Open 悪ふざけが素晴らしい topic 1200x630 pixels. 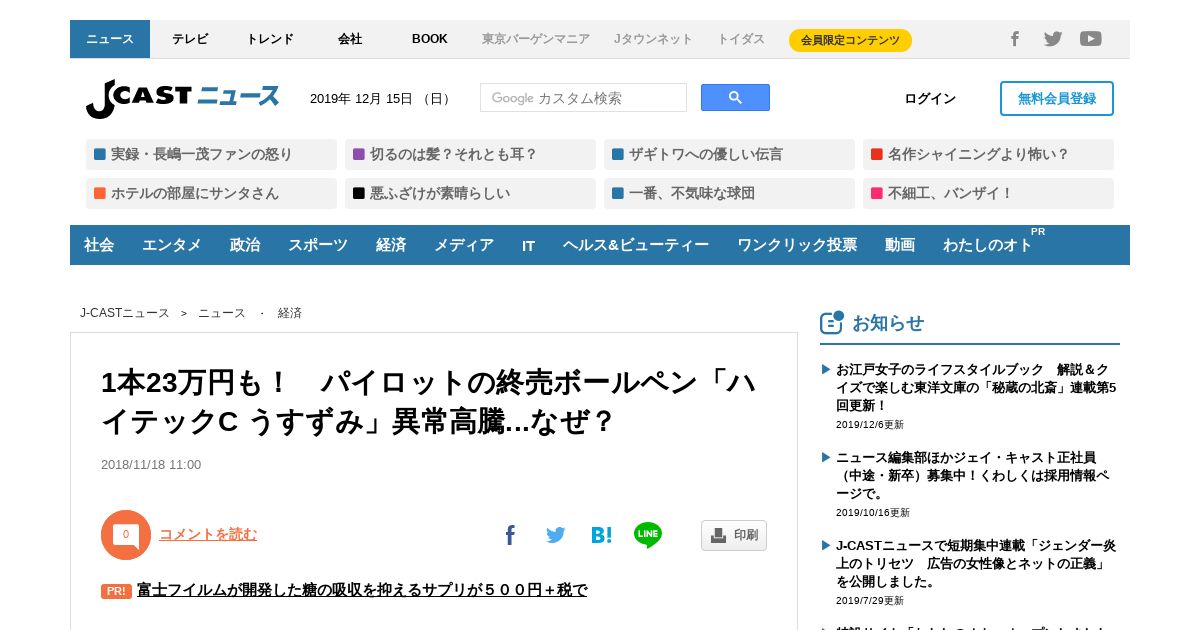(x=470, y=193)
